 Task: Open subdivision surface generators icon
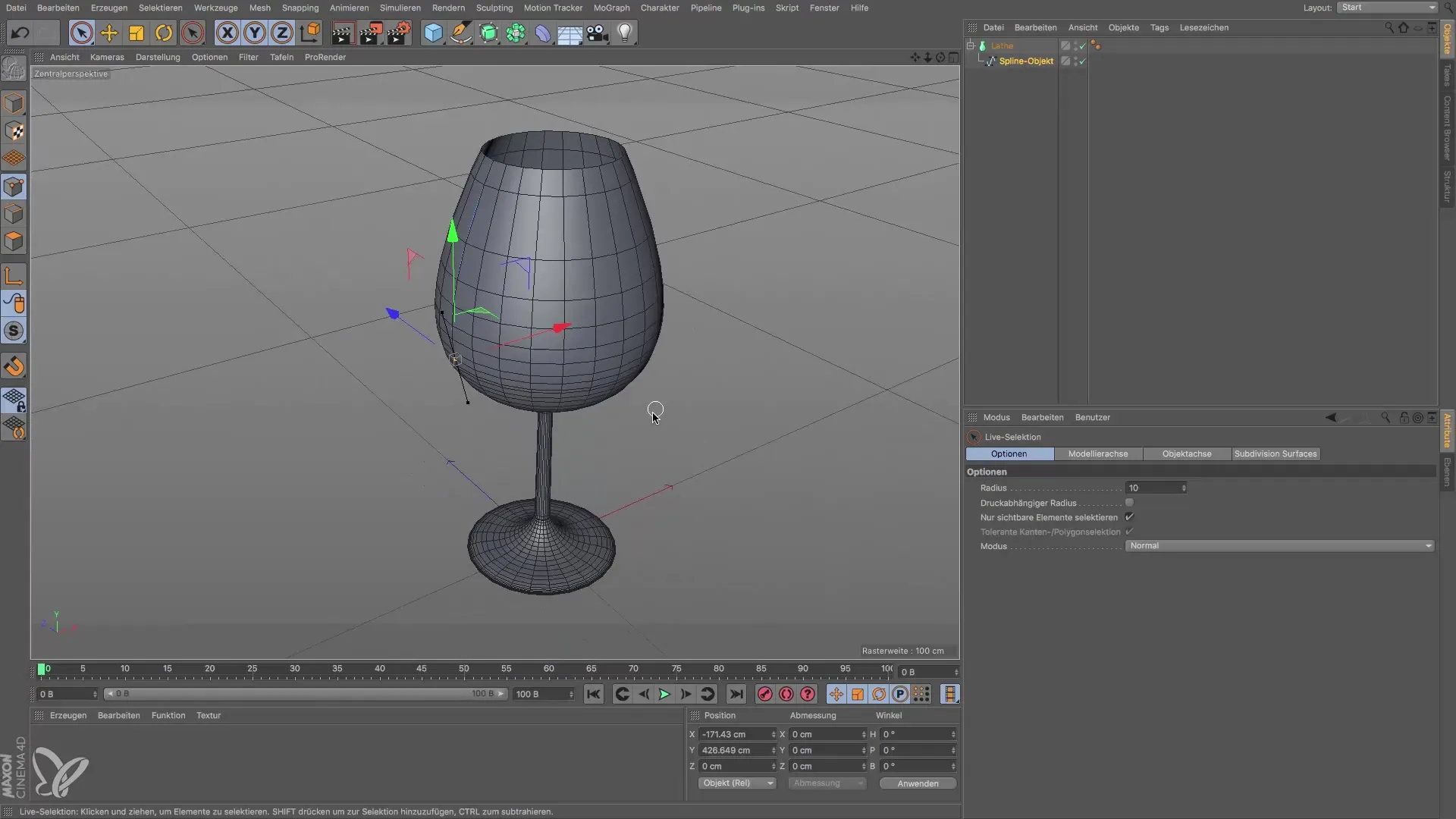pos(488,33)
